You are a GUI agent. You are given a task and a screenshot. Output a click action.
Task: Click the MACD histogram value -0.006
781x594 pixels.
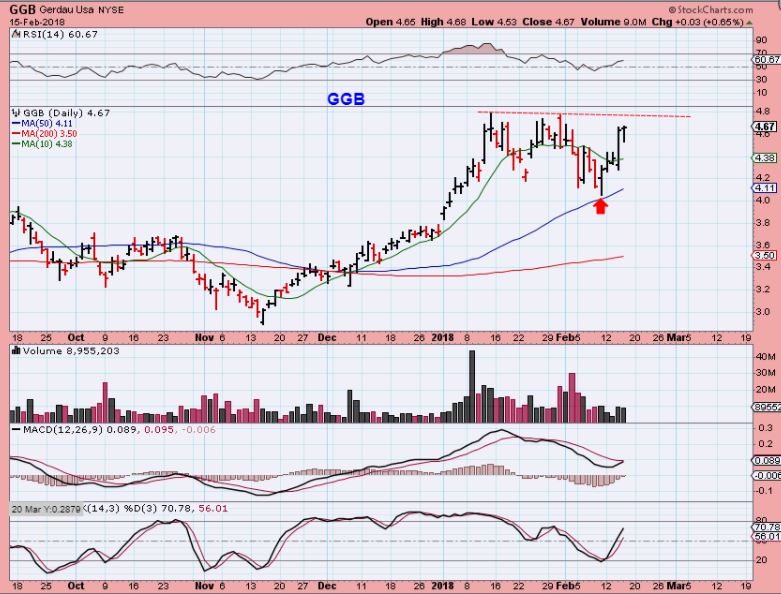pos(198,429)
